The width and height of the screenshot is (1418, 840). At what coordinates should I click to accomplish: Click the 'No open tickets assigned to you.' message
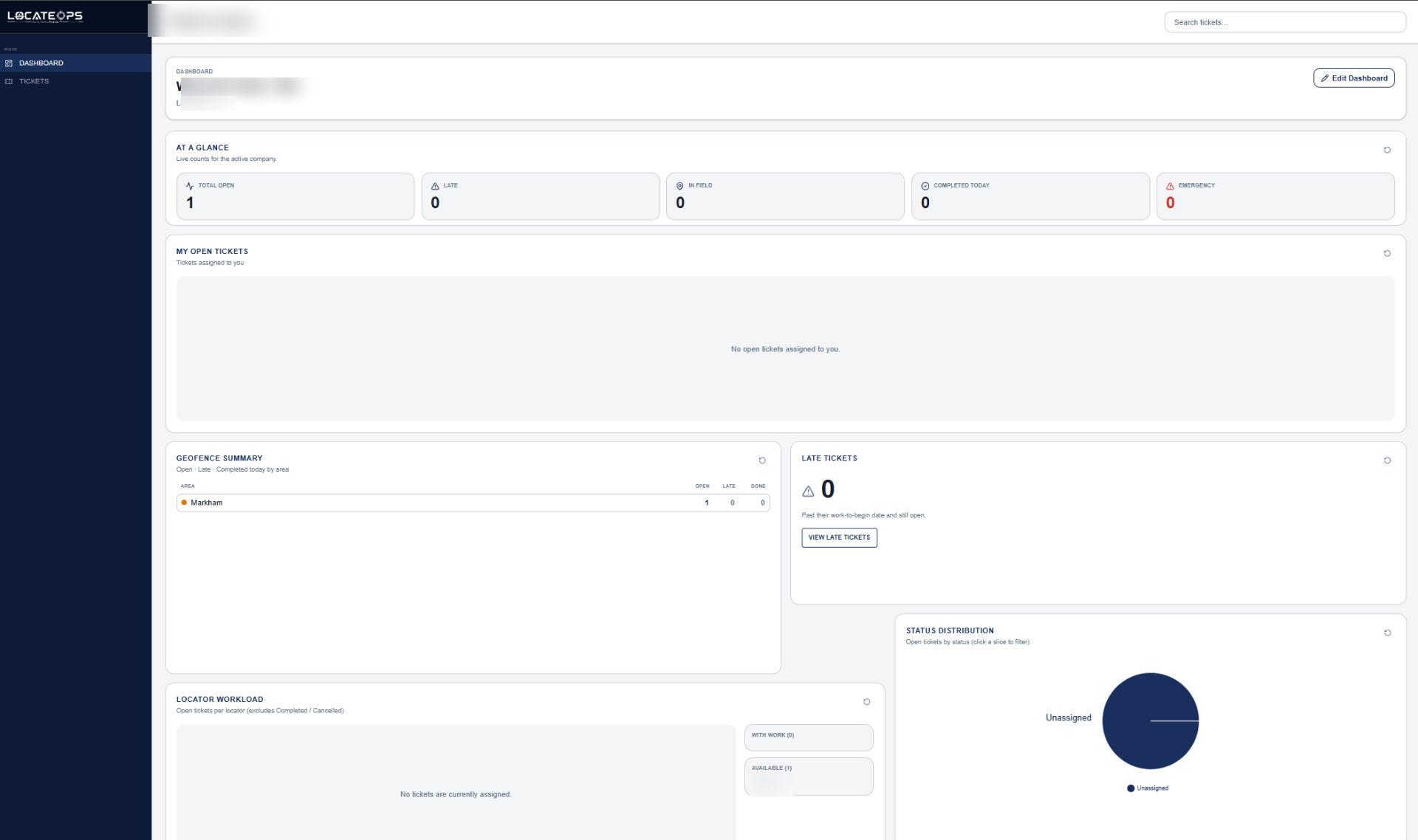click(x=785, y=349)
